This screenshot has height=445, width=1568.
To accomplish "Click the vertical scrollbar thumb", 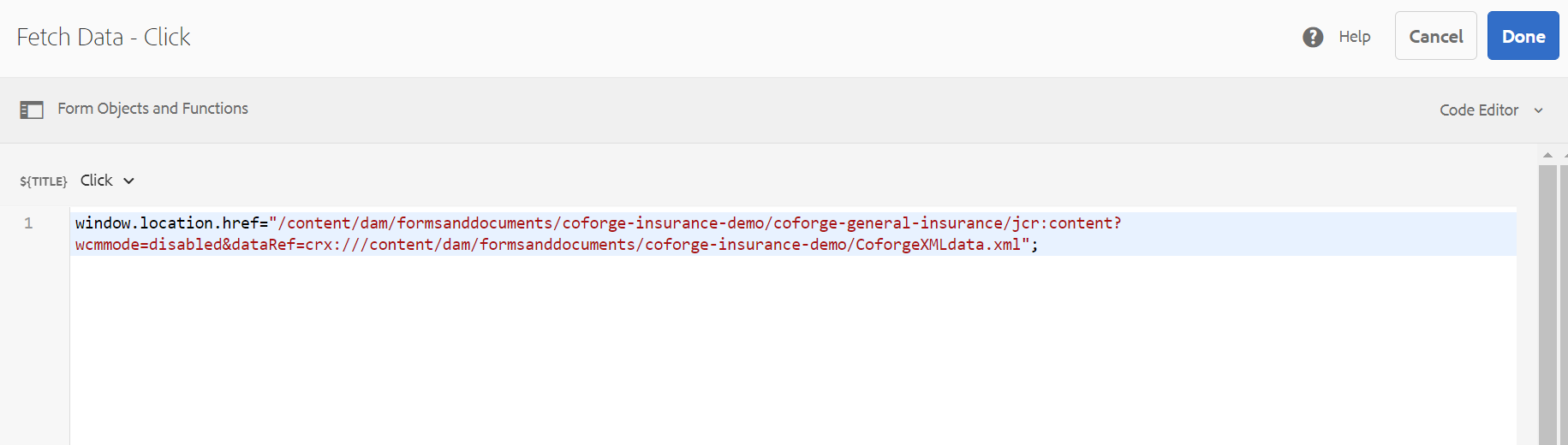I will pos(1547,305).
